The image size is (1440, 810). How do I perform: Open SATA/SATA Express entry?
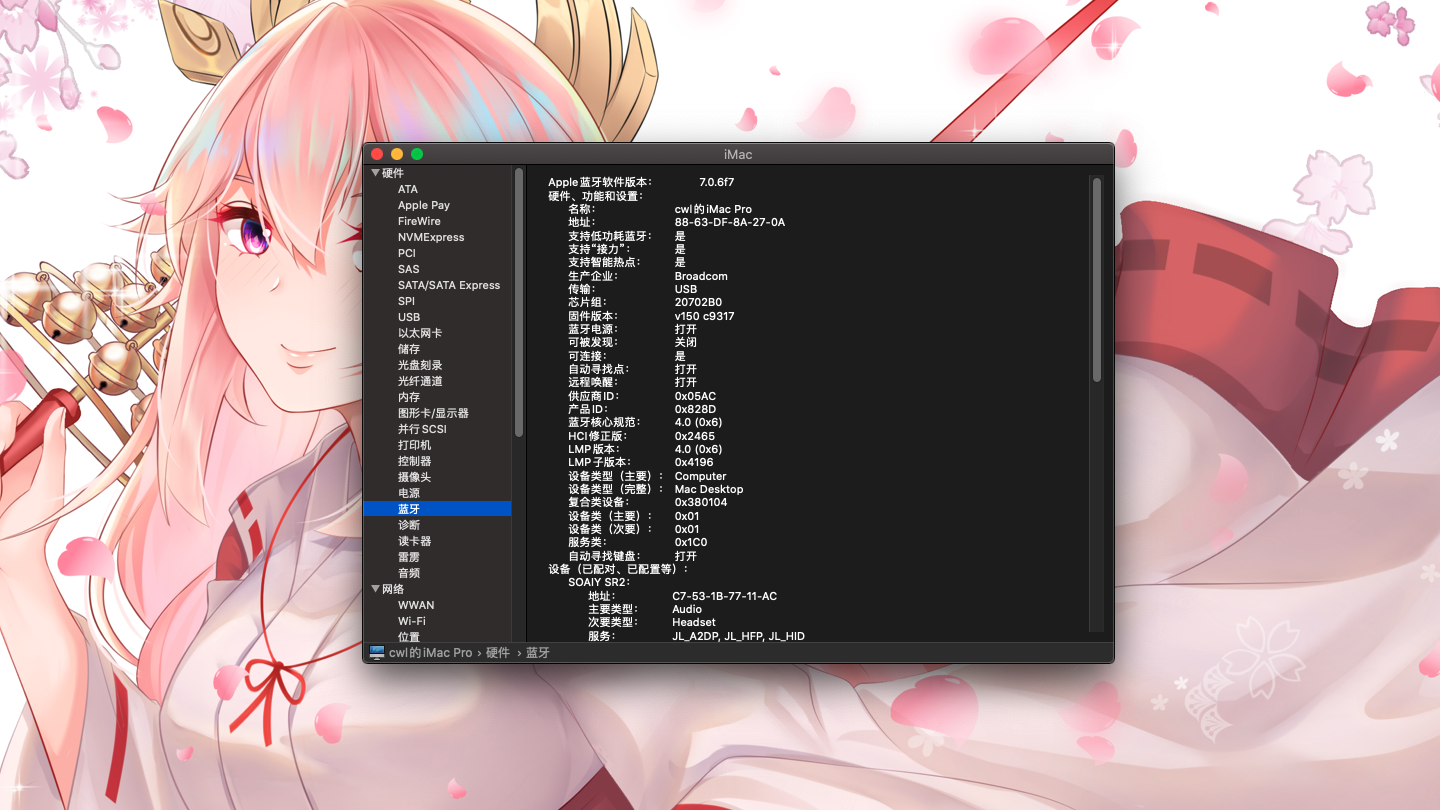[x=449, y=285]
